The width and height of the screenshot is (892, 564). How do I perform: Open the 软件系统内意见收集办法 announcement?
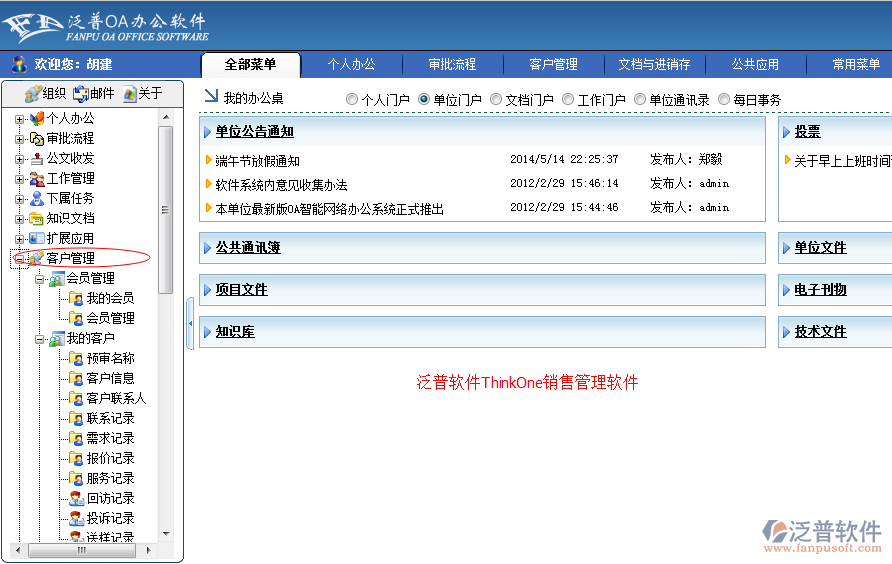pyautogui.click(x=281, y=185)
